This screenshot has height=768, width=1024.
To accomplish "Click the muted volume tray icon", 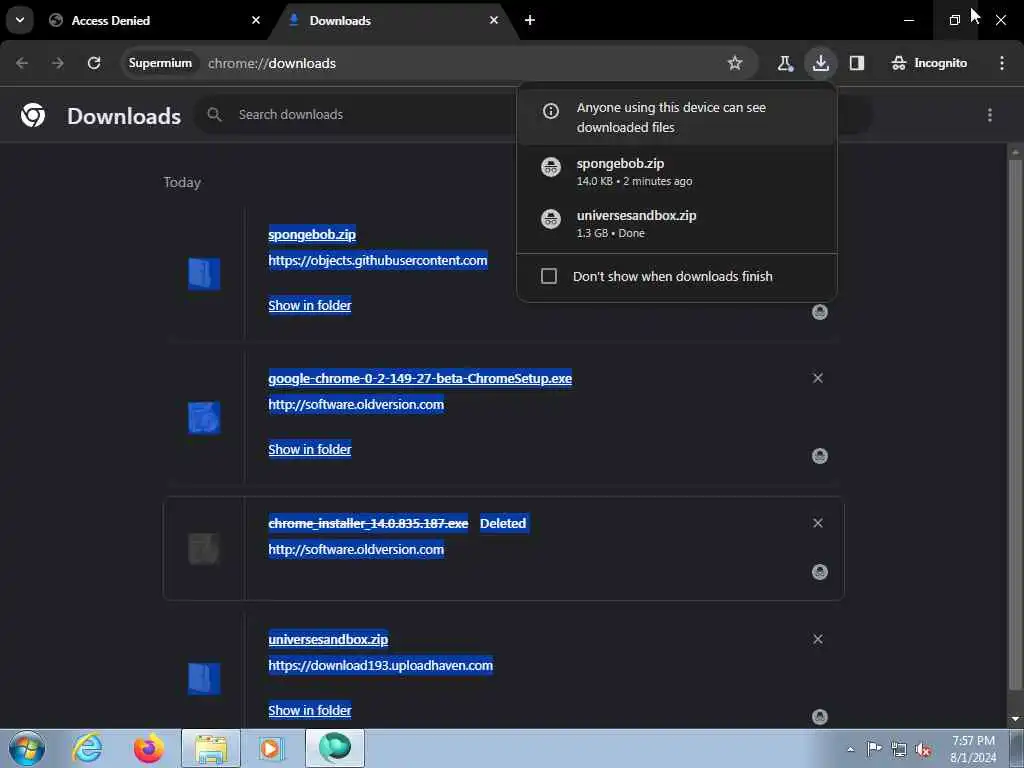I will pos(923,749).
